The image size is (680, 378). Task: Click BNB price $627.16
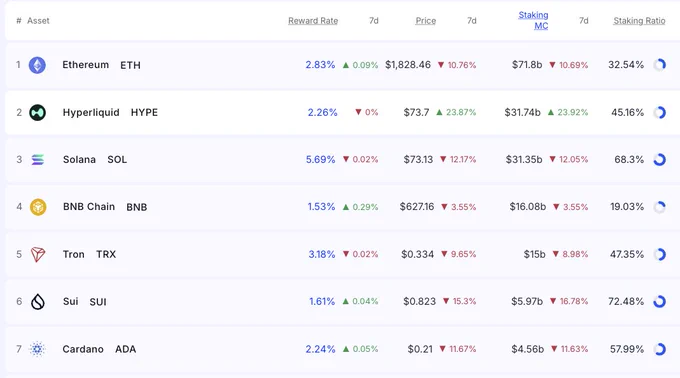click(x=417, y=207)
